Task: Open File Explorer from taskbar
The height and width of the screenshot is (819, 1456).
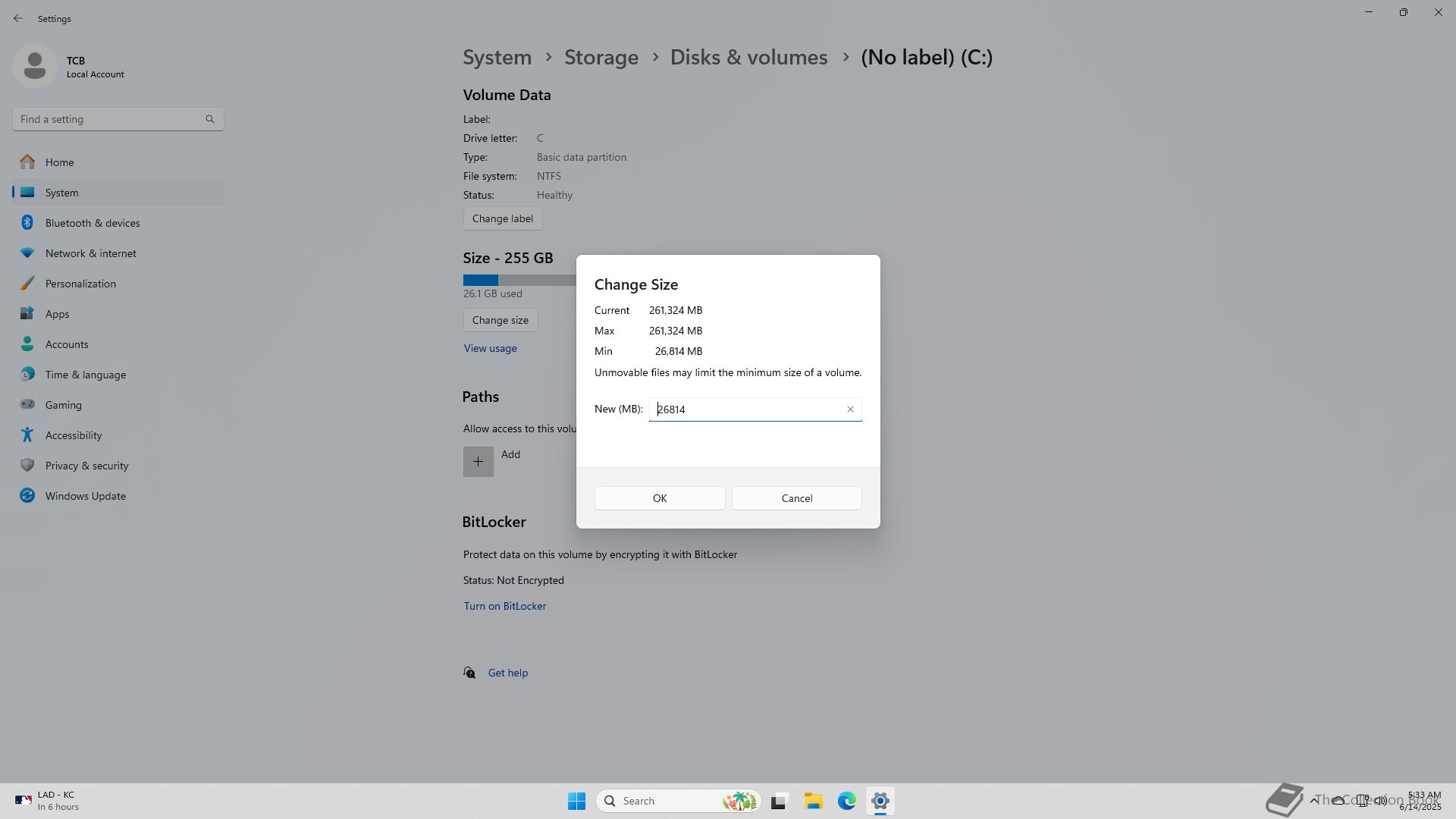Action: (x=813, y=801)
